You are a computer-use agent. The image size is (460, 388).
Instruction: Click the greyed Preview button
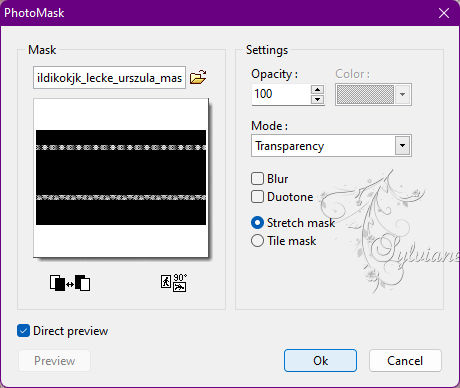coord(55,361)
